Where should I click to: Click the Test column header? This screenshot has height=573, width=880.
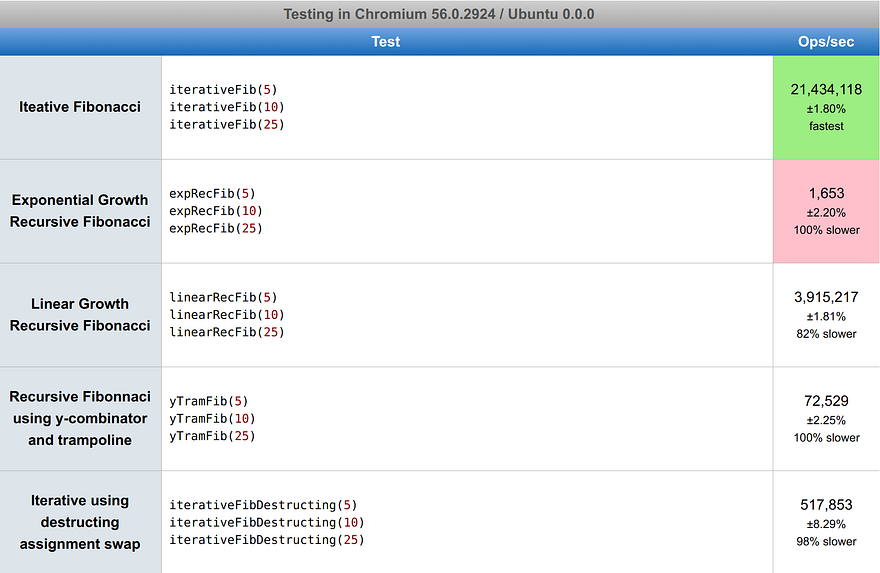[x=386, y=42]
